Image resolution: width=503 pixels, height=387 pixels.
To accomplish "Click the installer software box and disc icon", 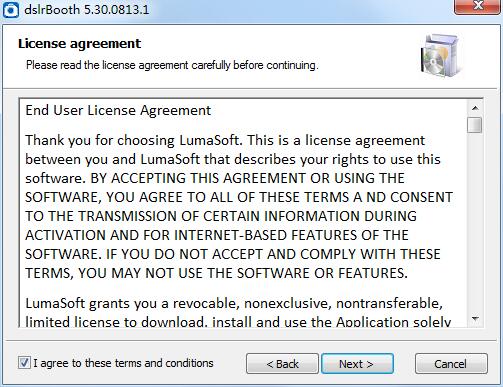I will 441,56.
